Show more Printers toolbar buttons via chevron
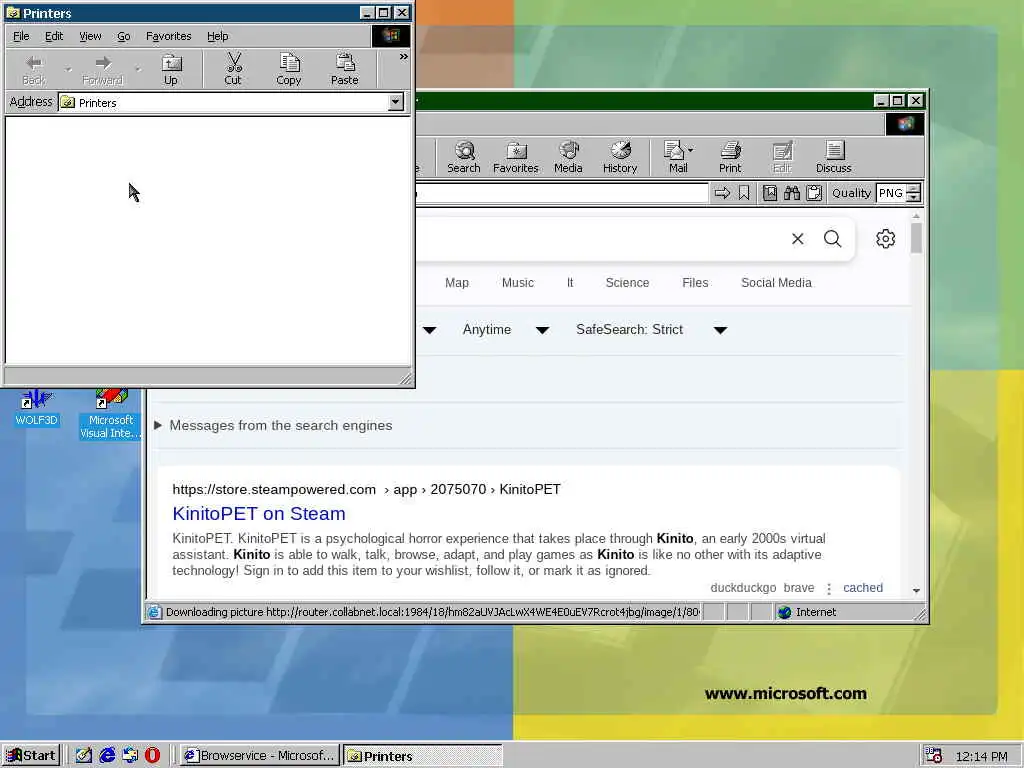1024x768 pixels. coord(404,57)
